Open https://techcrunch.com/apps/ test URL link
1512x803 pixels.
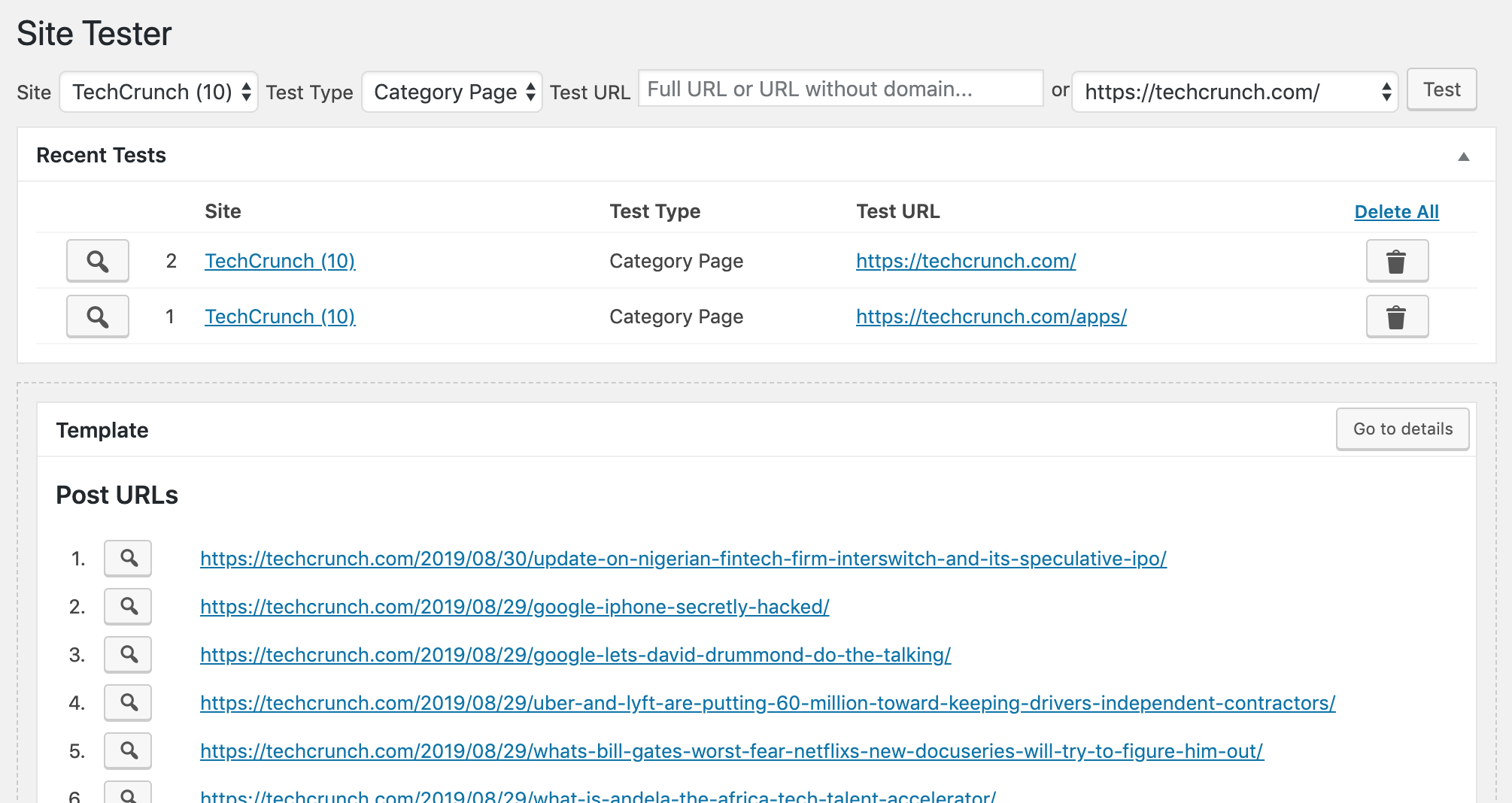991,317
